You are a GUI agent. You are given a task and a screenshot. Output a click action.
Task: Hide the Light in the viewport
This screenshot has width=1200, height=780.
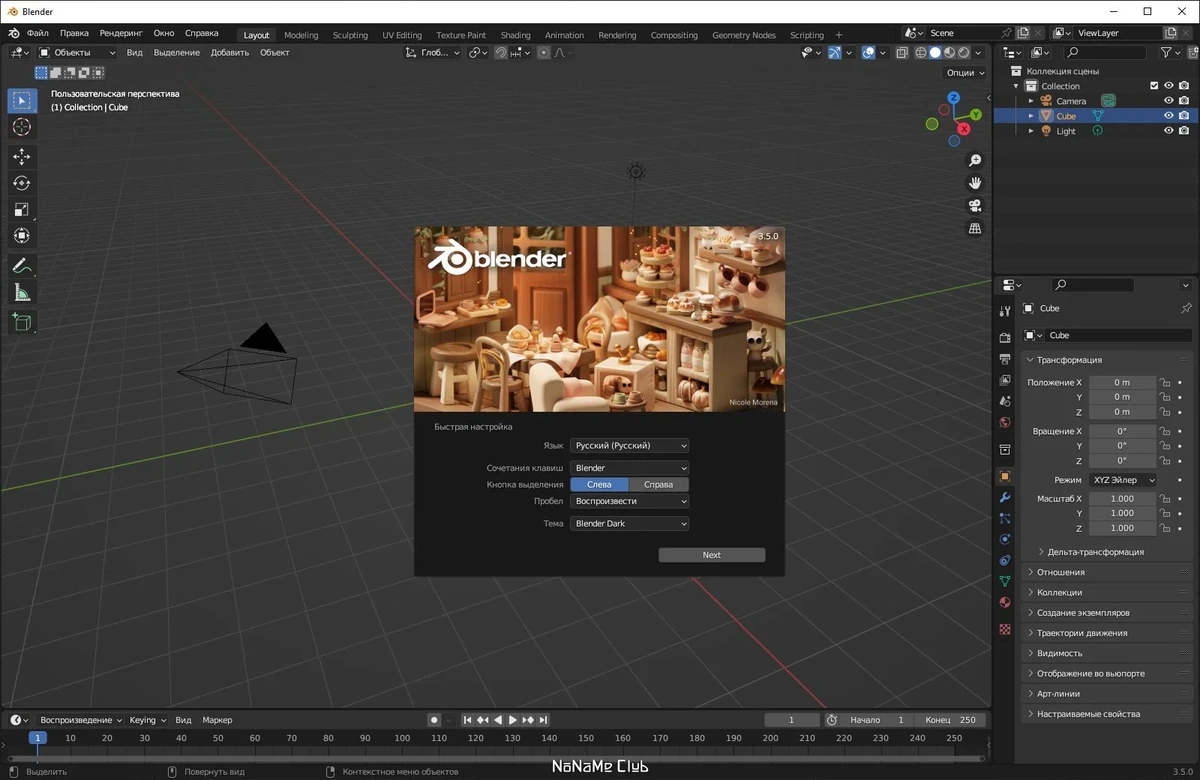1168,131
